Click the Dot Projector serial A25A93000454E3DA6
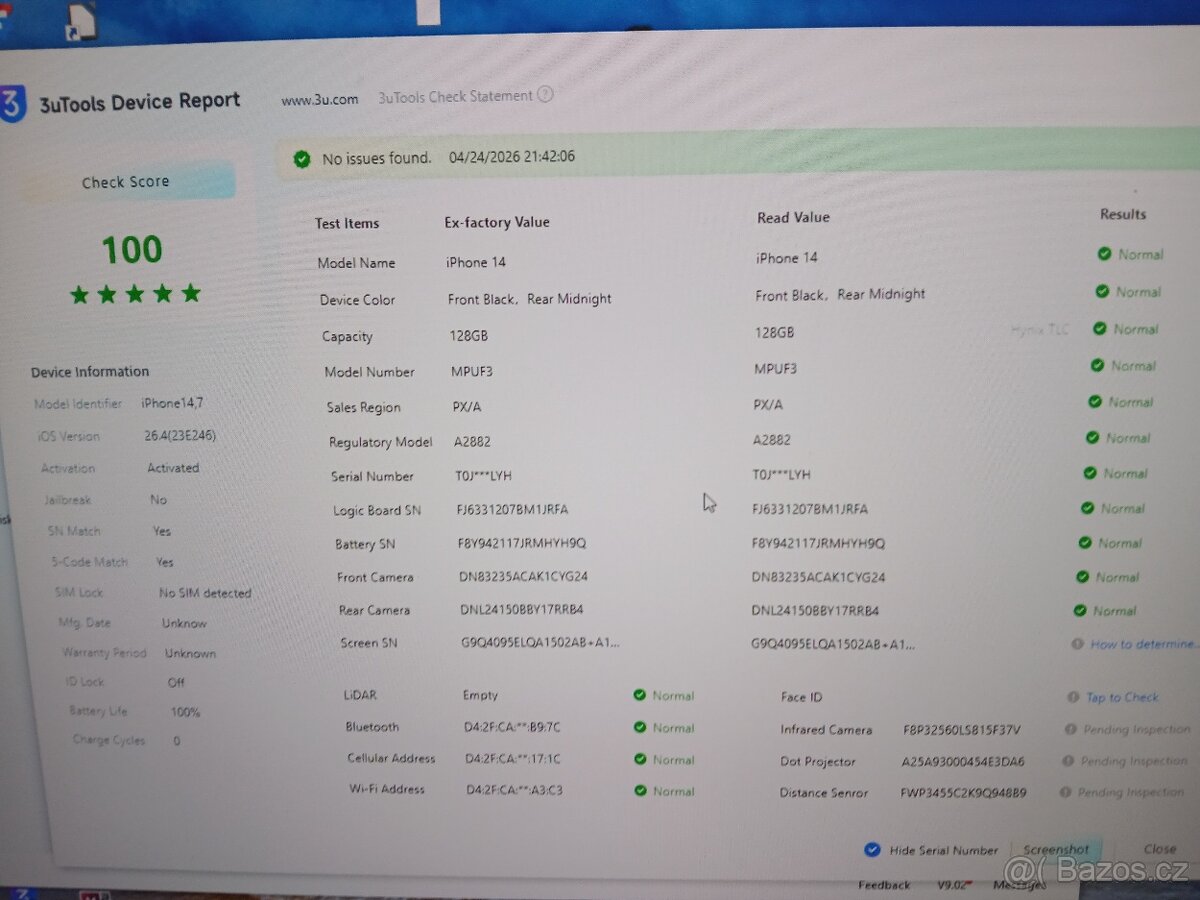This screenshot has height=900, width=1200. [x=963, y=761]
